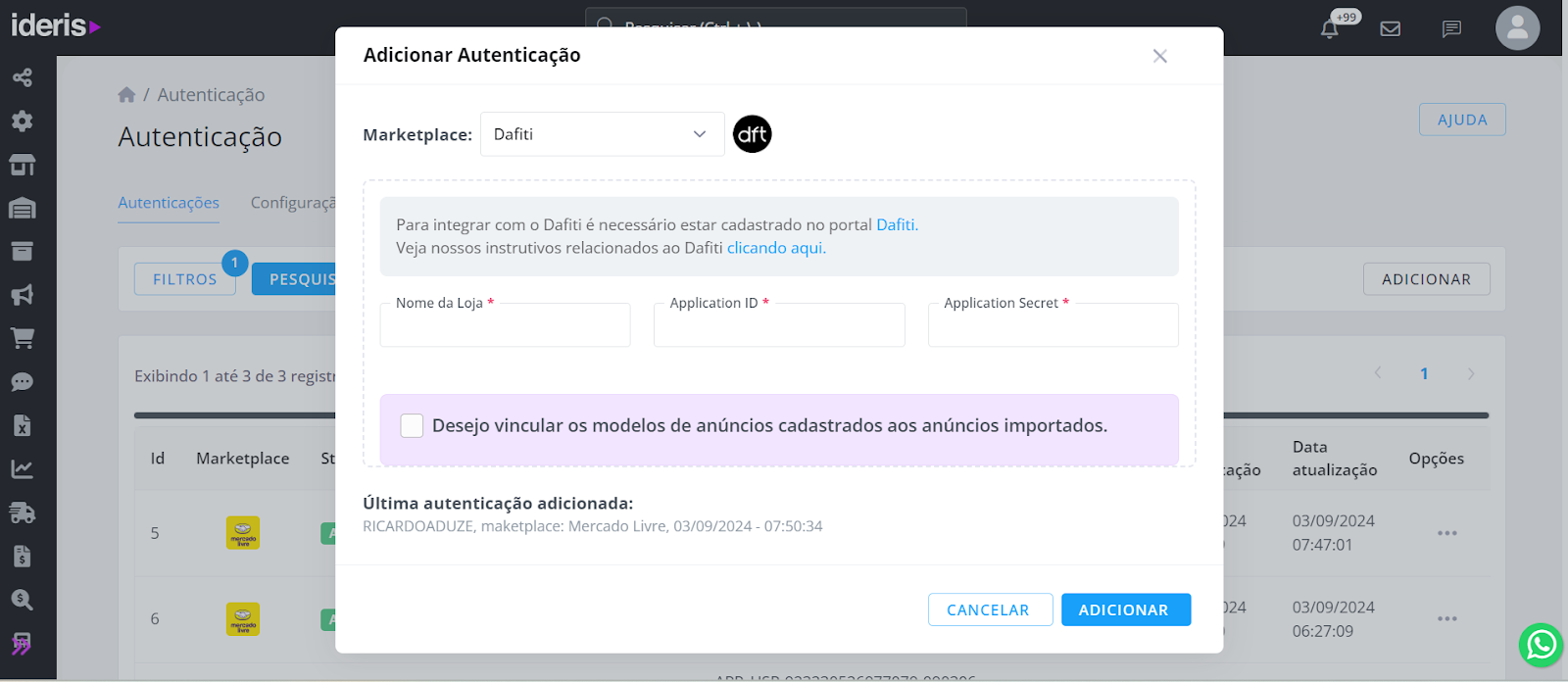The height and width of the screenshot is (682, 1568).
Task: Switch to the Autenticações tab
Action: coord(169,203)
